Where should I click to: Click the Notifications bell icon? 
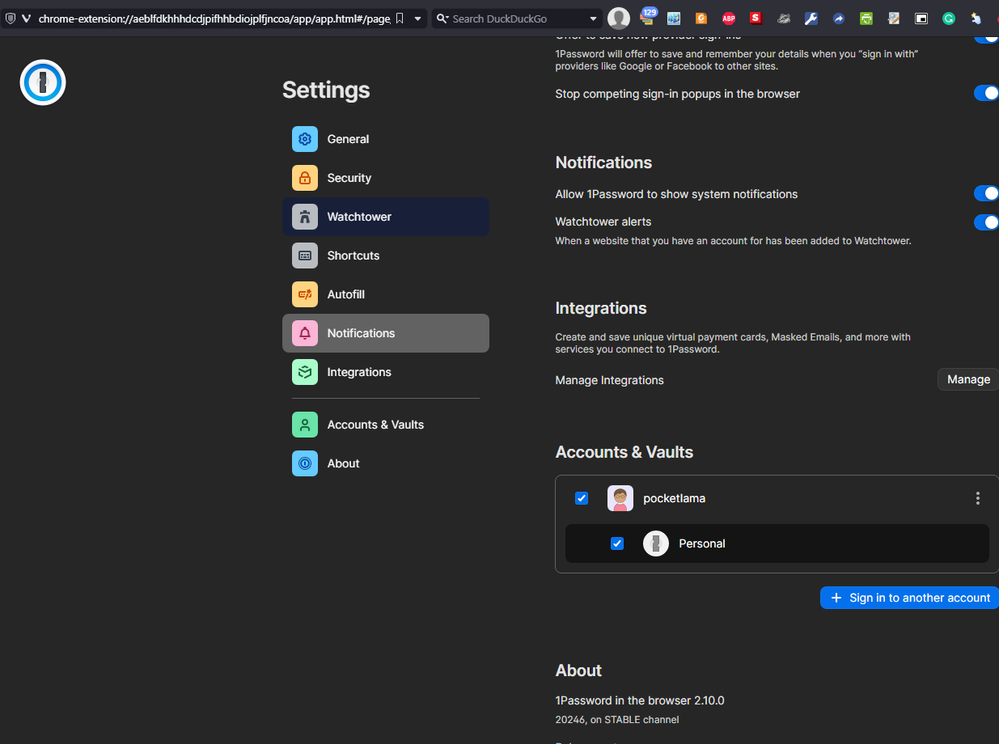305,333
